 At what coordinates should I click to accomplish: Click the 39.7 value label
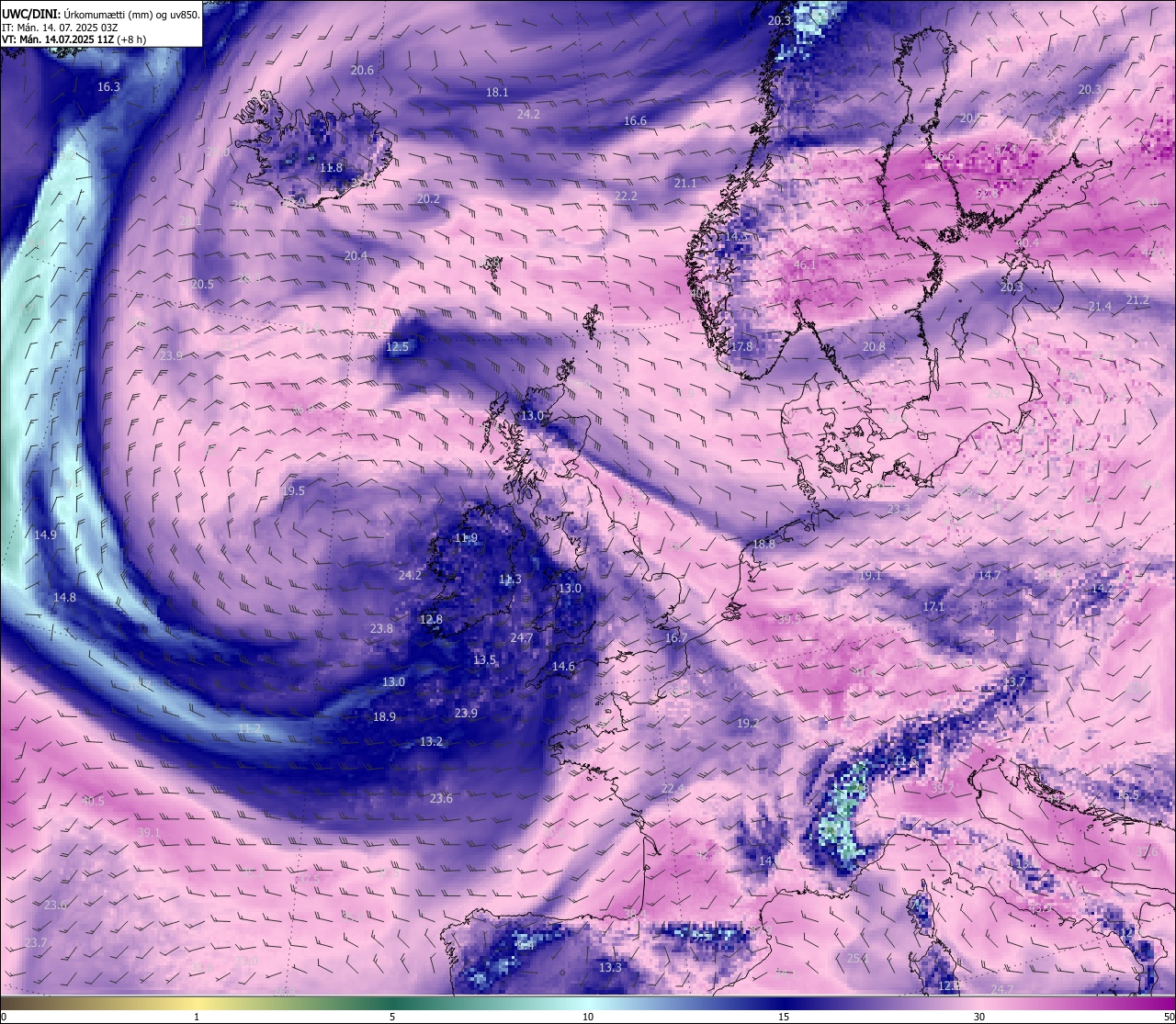(942, 787)
